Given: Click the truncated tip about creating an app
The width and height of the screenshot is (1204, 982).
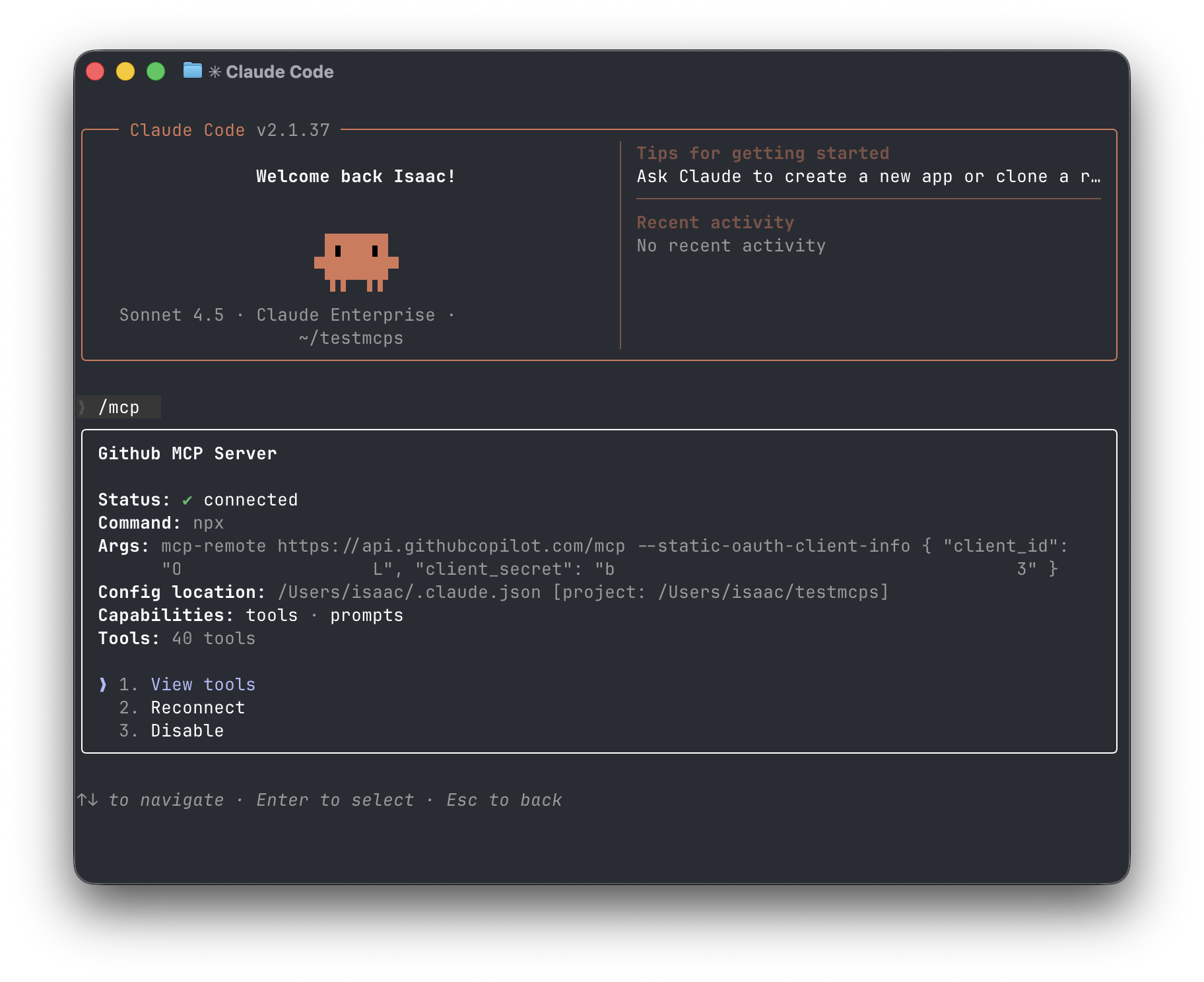Looking at the screenshot, I should point(868,176).
